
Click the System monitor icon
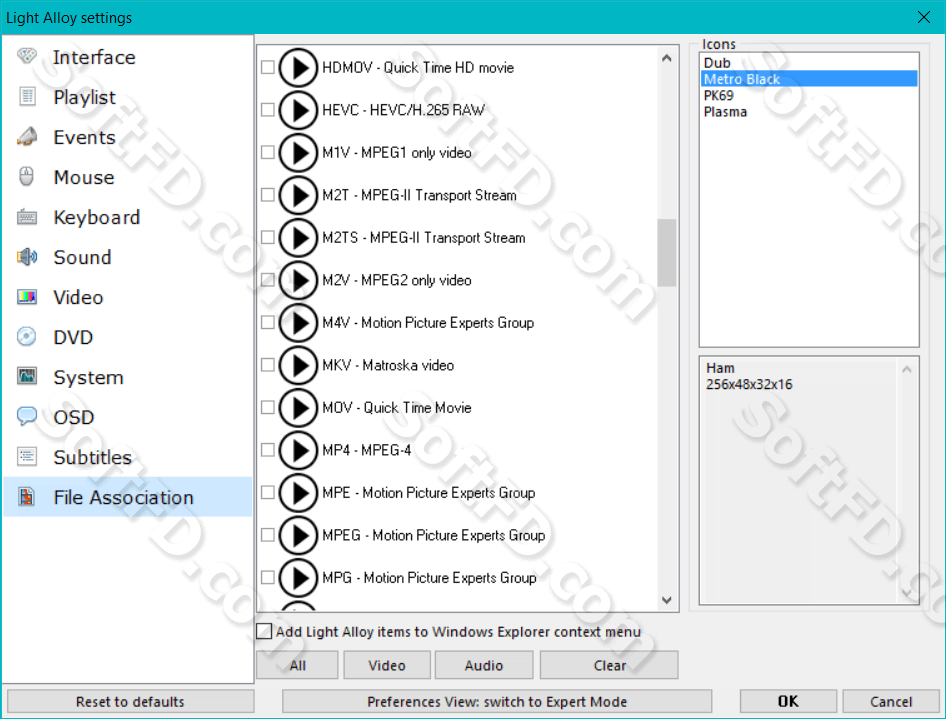[x=27, y=376]
